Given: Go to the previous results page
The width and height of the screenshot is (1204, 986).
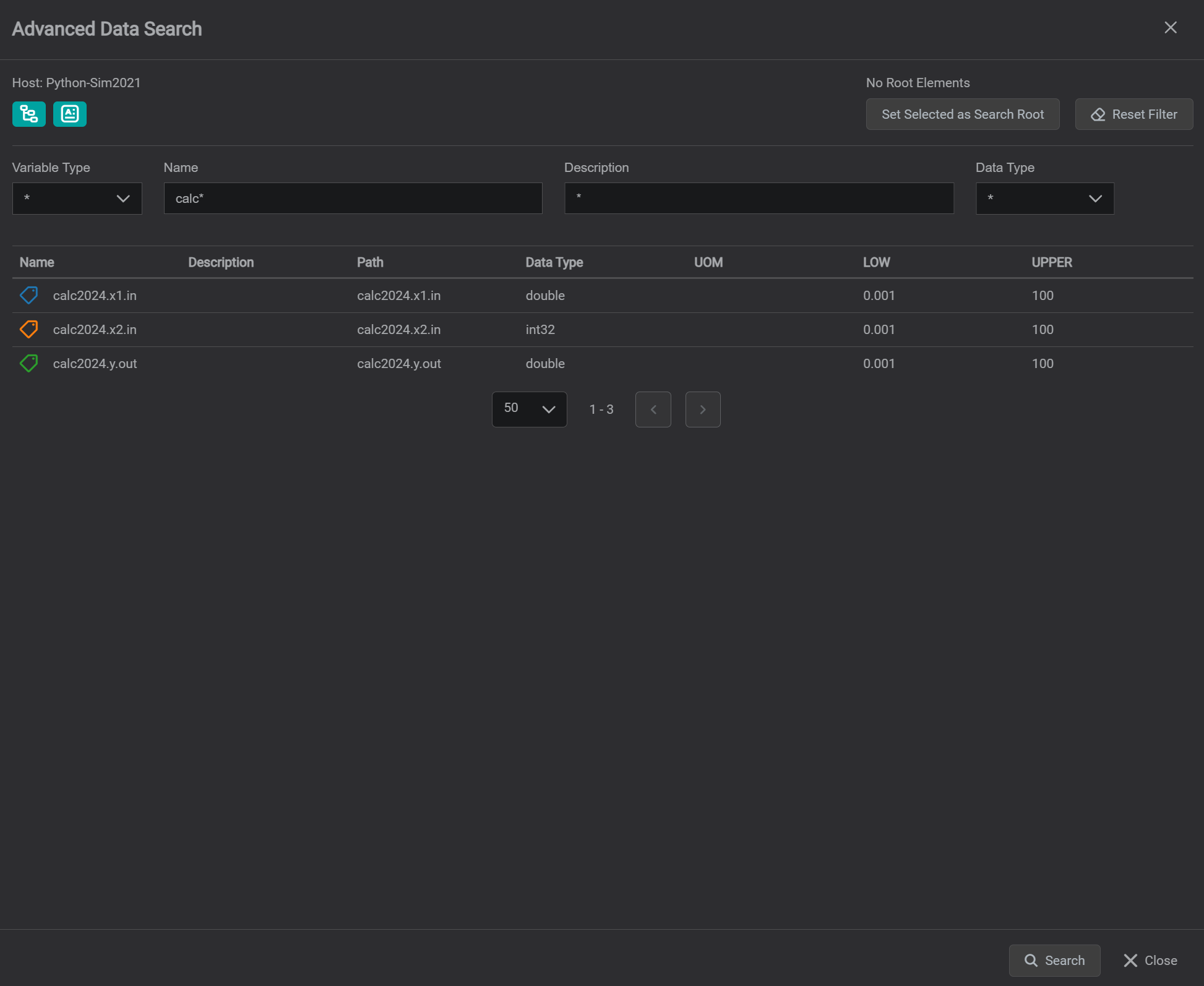Looking at the screenshot, I should click(x=653, y=409).
